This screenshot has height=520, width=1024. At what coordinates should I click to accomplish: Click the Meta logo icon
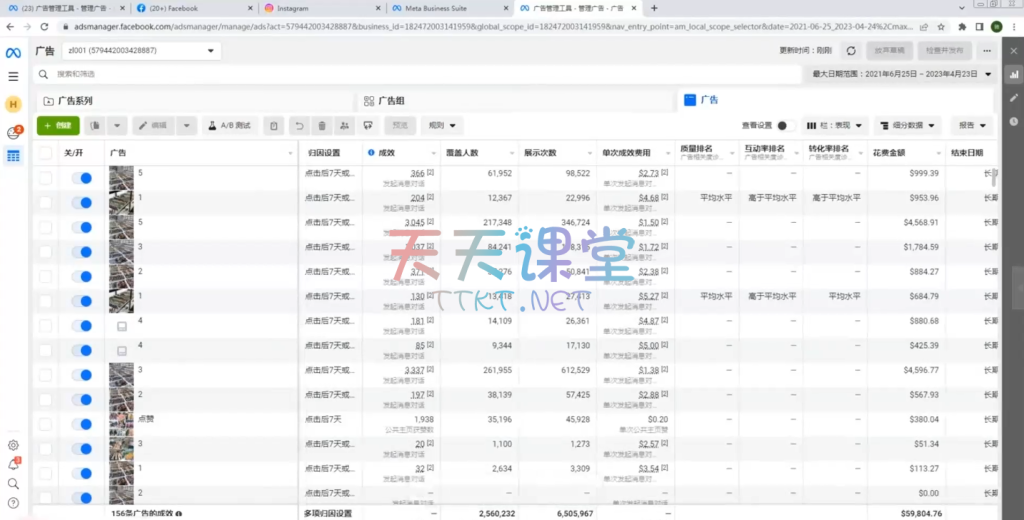13,51
